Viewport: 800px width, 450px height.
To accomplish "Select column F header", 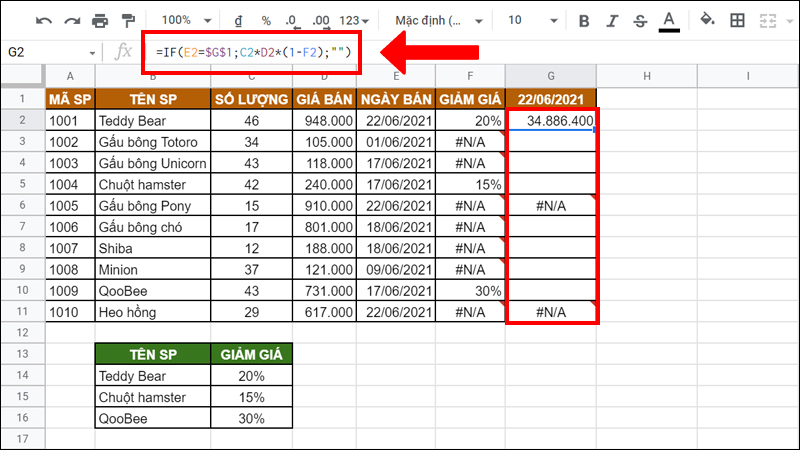I will [x=470, y=76].
